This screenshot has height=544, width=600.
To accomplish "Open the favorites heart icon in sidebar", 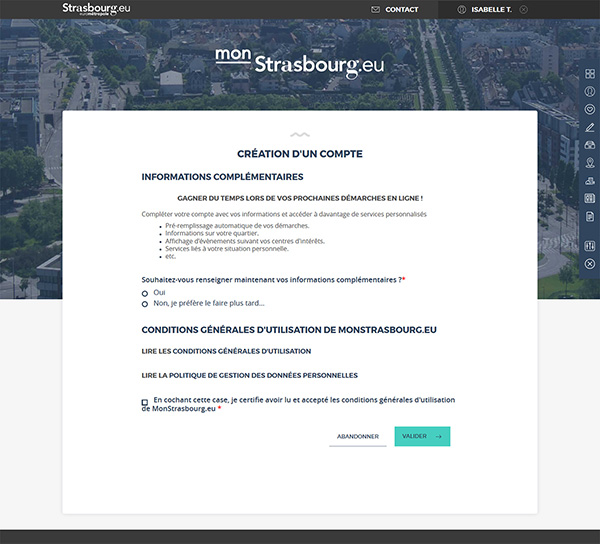I will click(x=590, y=109).
